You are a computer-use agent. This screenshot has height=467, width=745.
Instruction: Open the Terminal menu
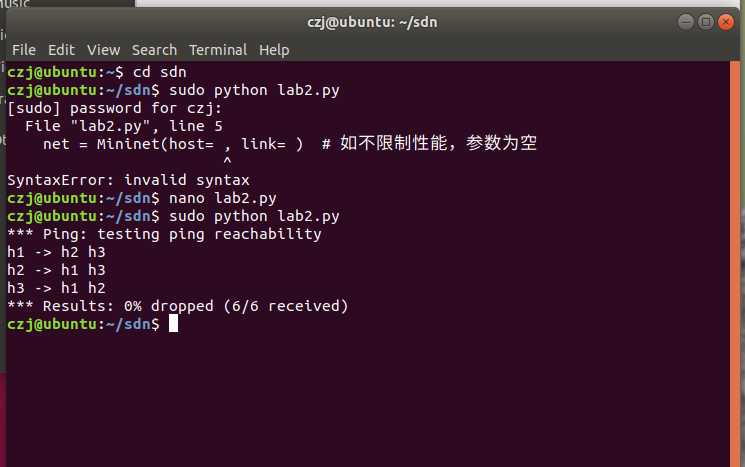coord(218,50)
